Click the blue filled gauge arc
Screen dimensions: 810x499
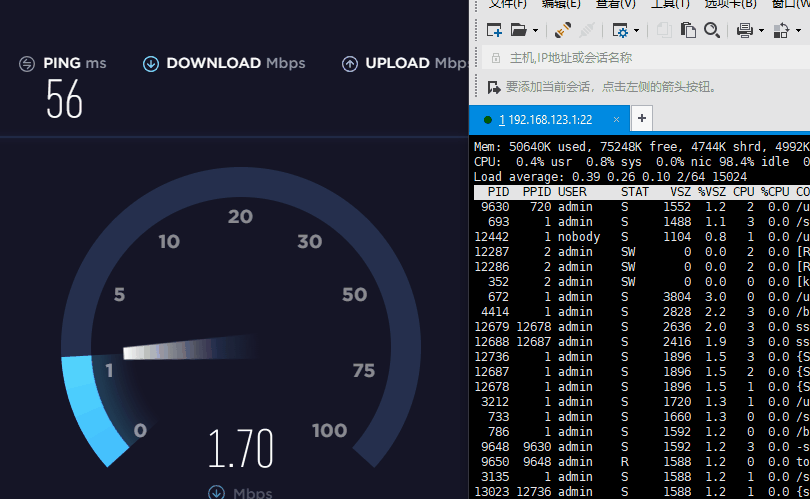[x=91, y=411]
